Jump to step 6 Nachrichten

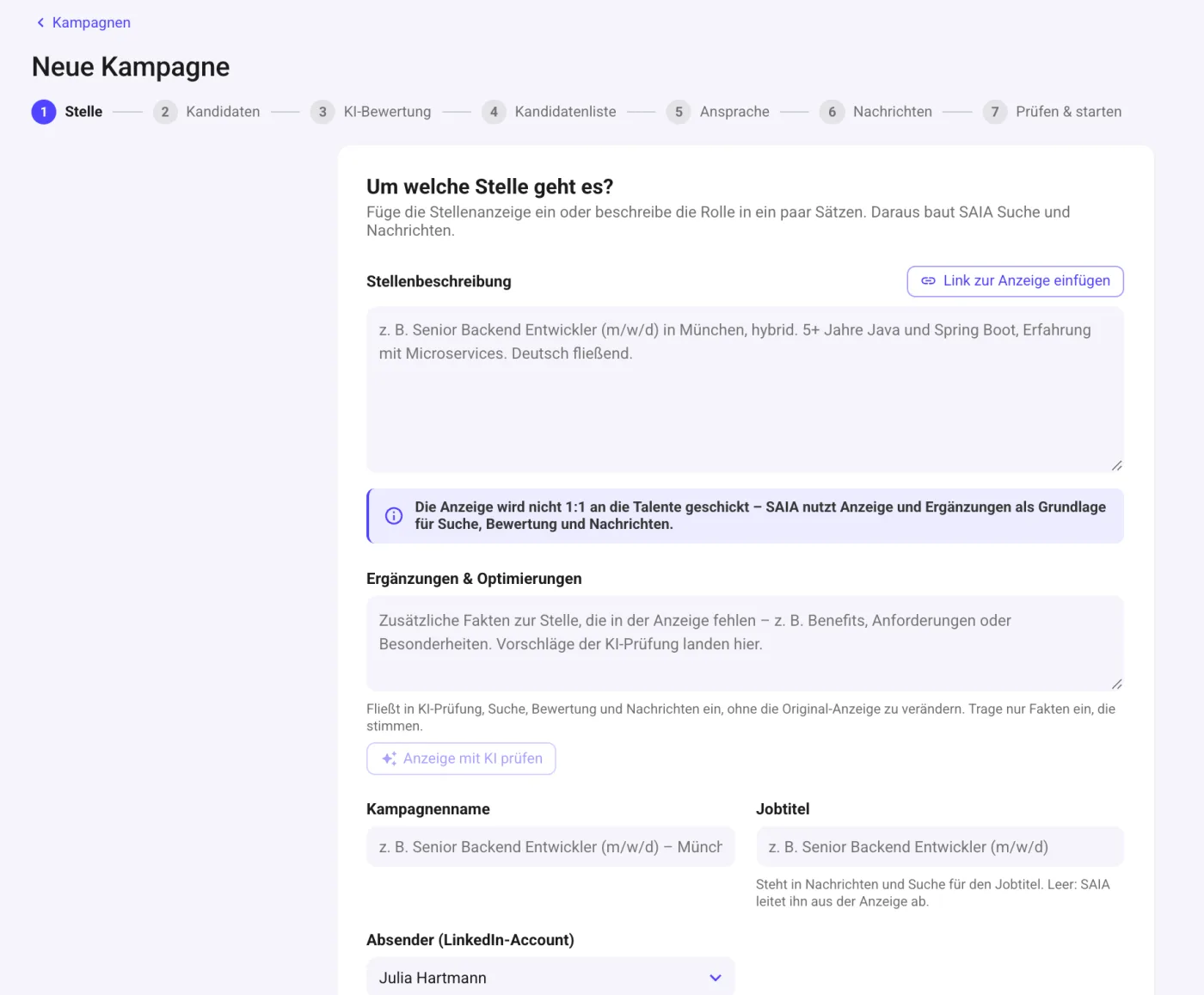pyautogui.click(x=875, y=112)
